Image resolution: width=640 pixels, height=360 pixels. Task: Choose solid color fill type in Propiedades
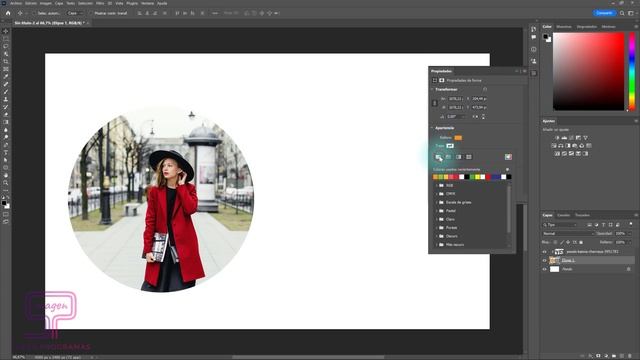(449, 157)
